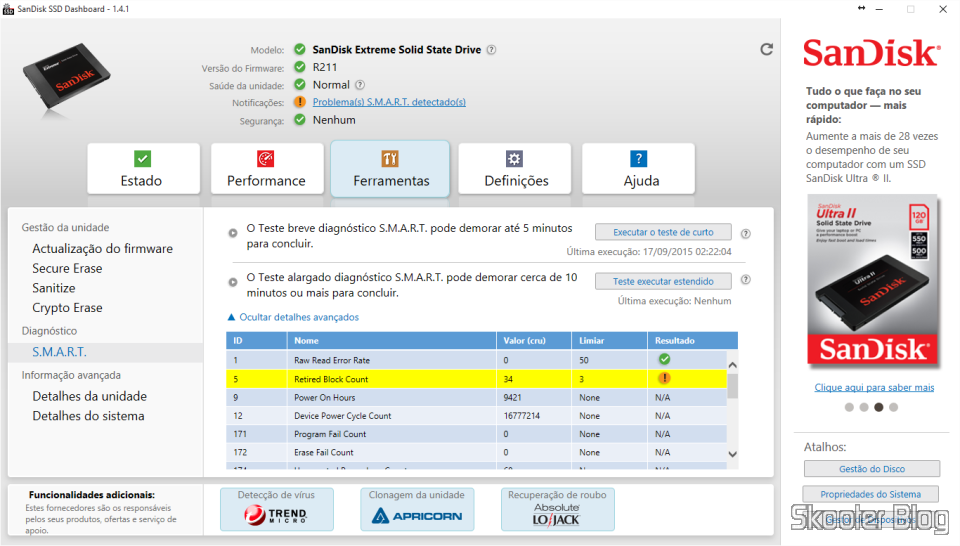The height and width of the screenshot is (546, 960).
Task: Click the Limiar column header
Action: coord(609,340)
